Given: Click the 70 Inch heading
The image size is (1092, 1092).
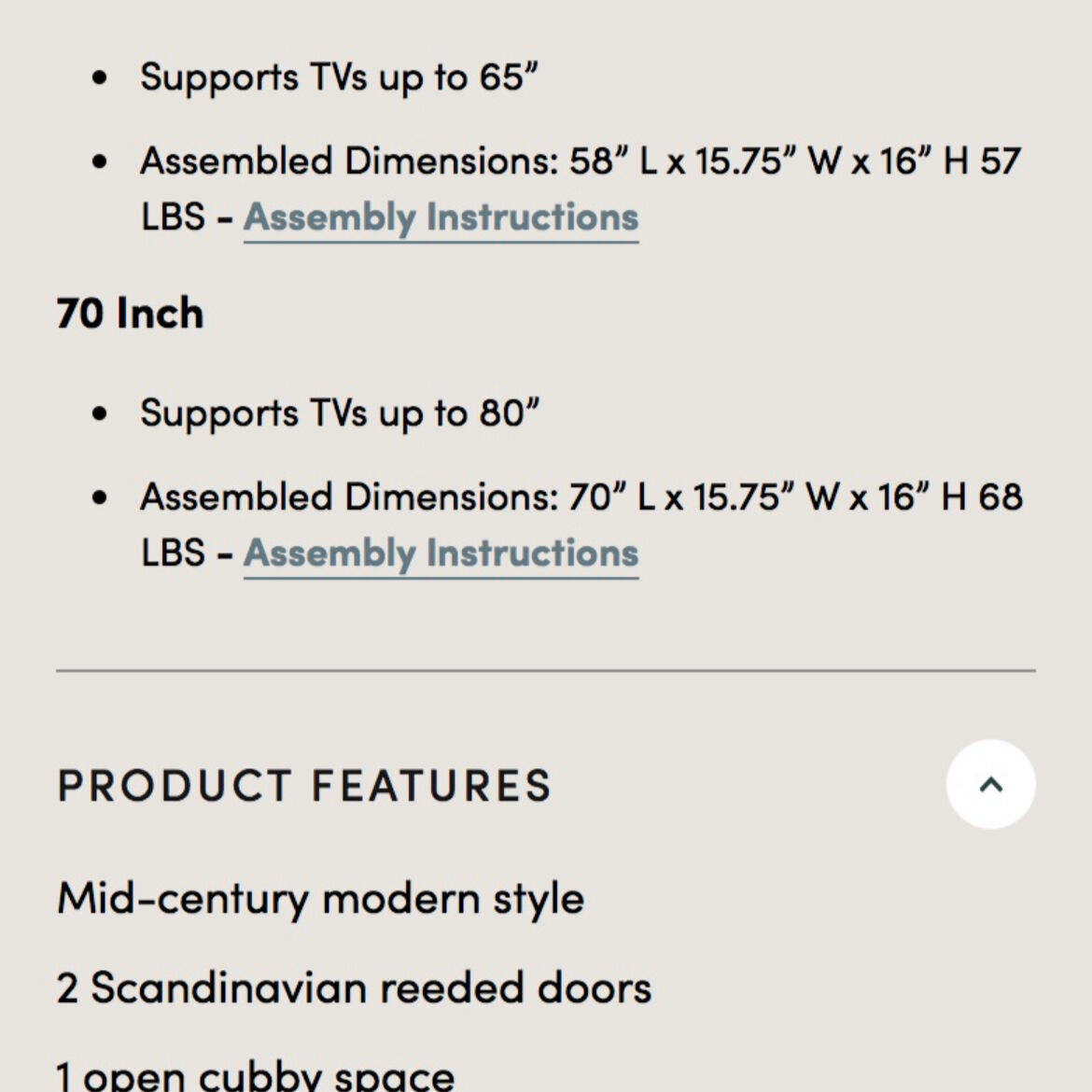Looking at the screenshot, I should [x=130, y=313].
